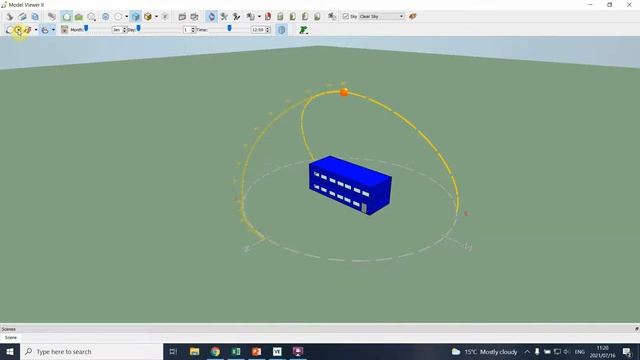
Task: Click the first circle icon in the second toolbar row
Action: 9,30
